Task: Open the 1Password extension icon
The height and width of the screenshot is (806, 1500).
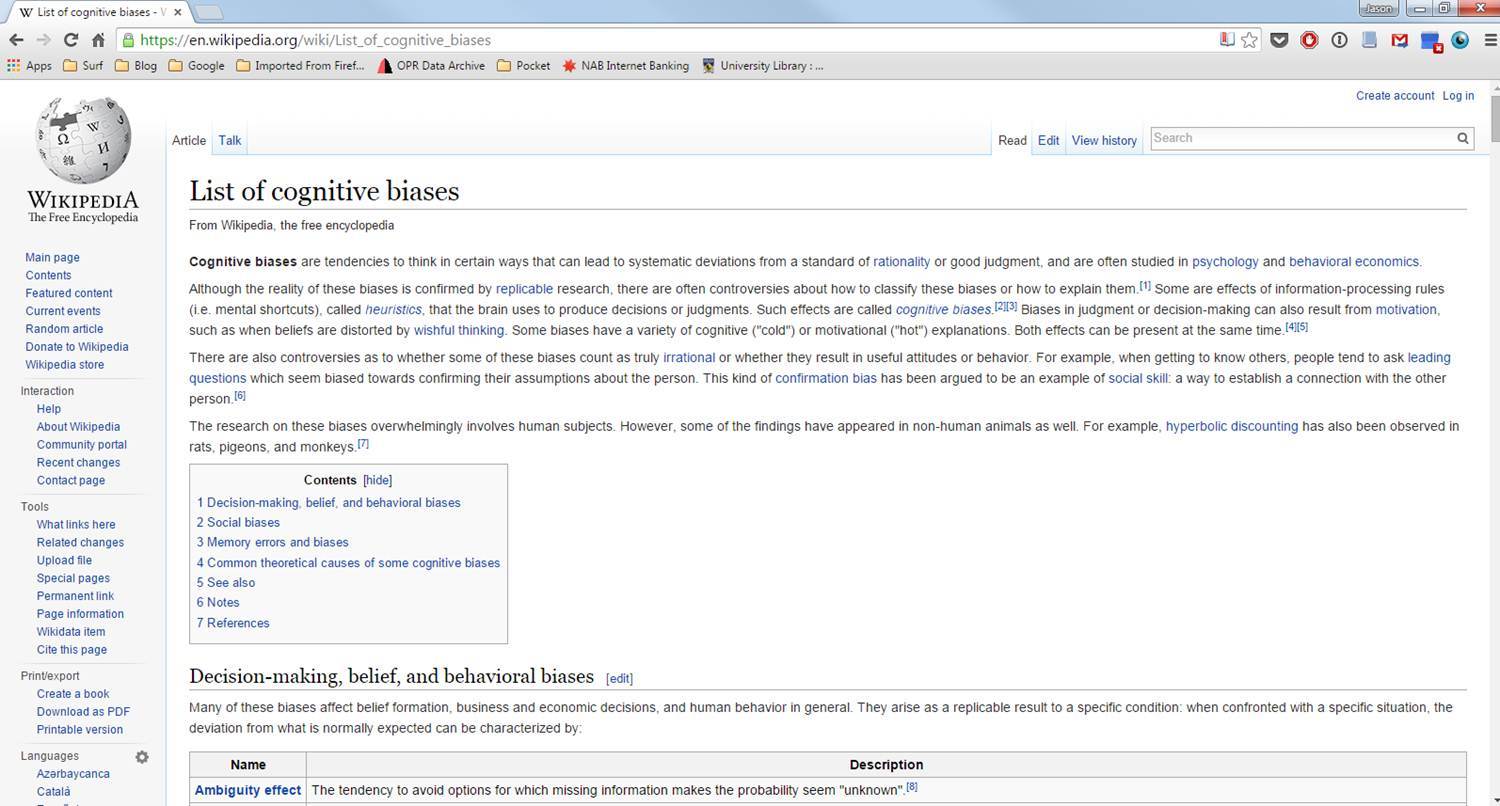Action: (x=1338, y=40)
